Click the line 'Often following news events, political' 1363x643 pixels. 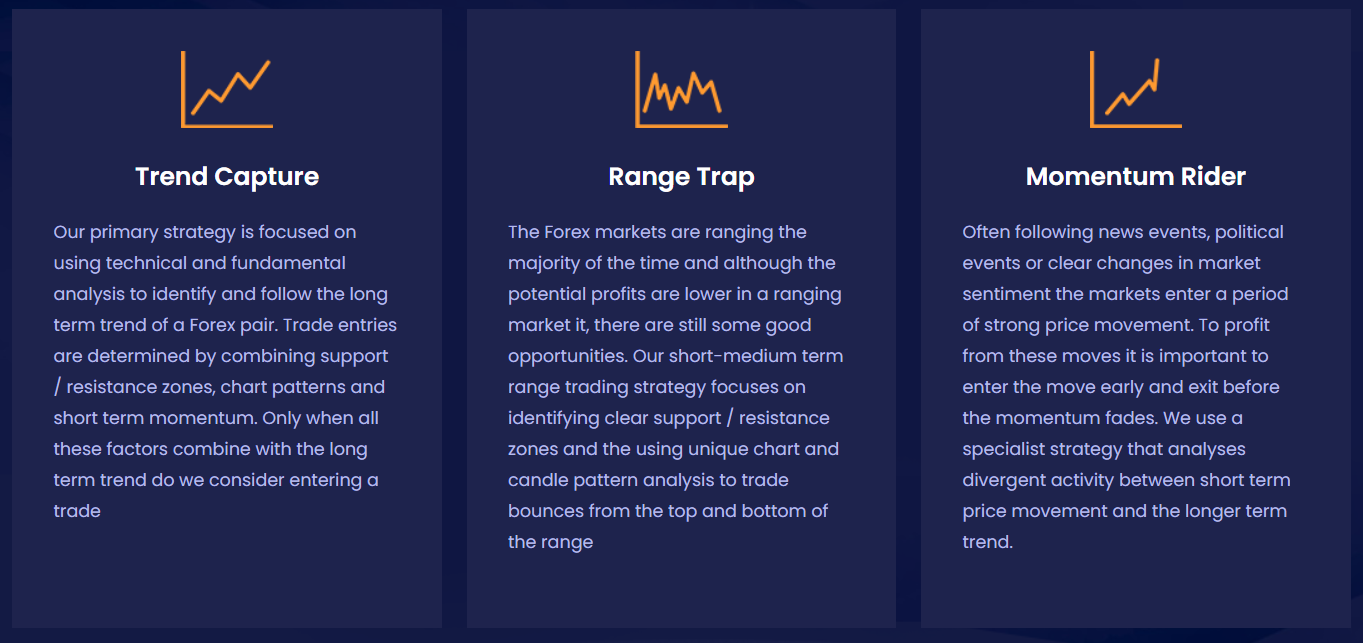1123,232
